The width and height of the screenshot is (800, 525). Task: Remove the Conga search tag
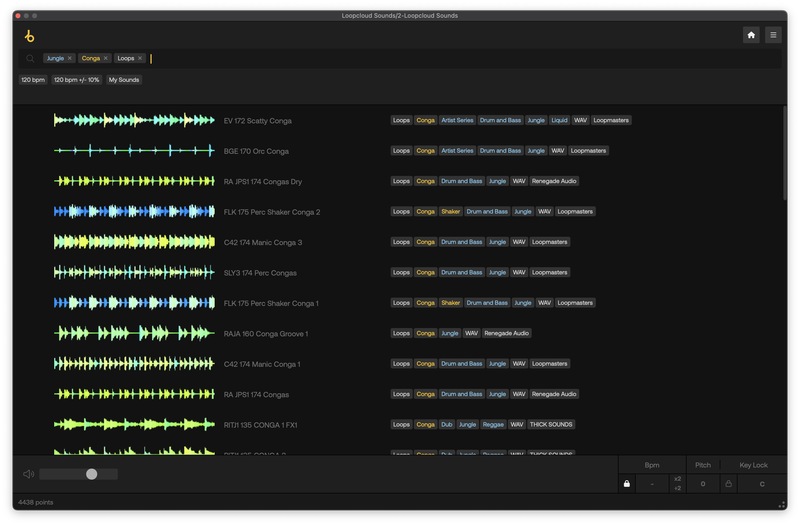(106, 59)
